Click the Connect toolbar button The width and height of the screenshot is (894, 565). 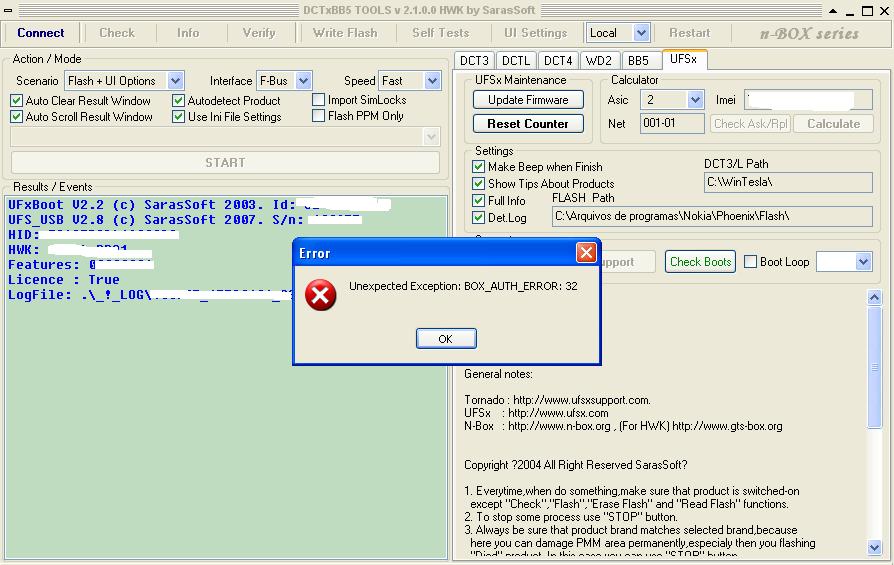(40, 33)
